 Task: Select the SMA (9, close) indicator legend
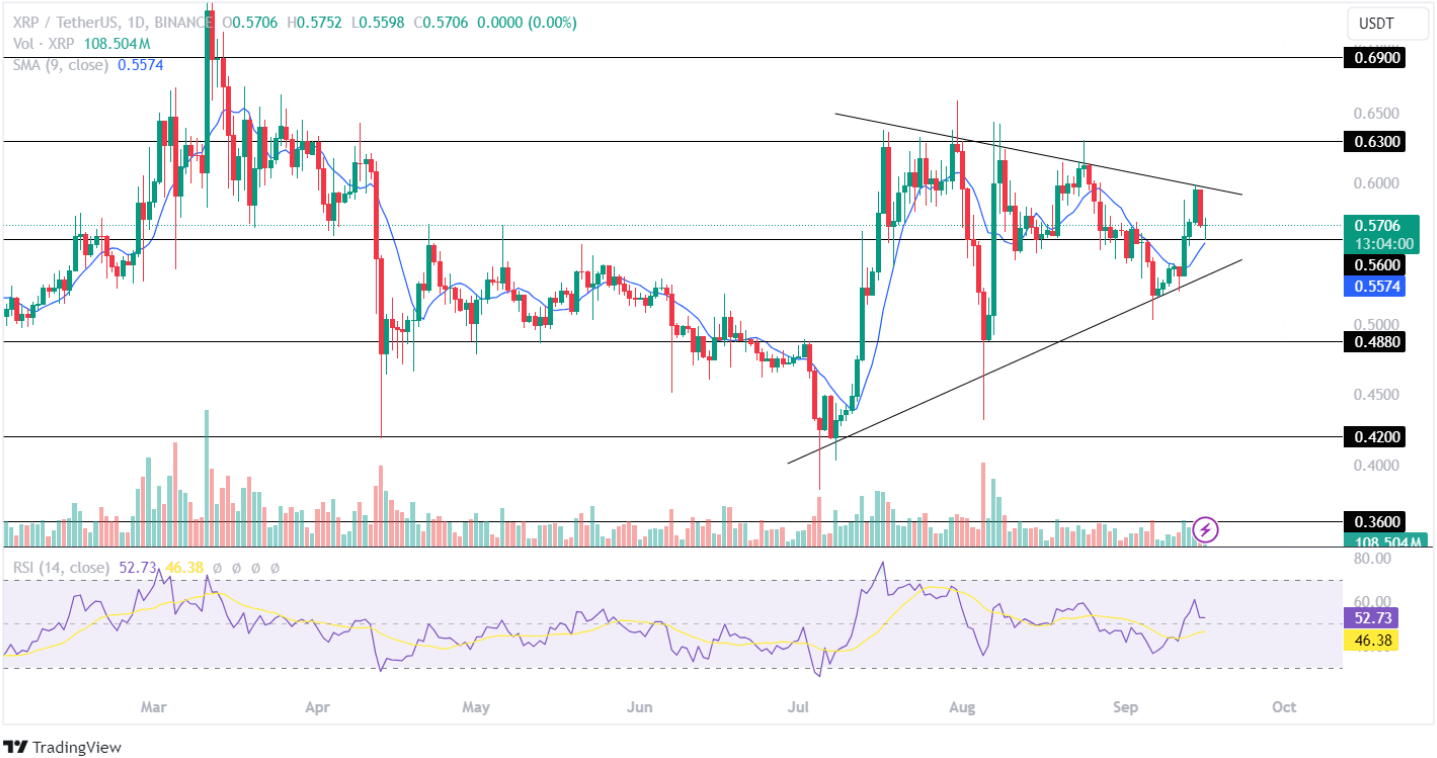coord(60,64)
